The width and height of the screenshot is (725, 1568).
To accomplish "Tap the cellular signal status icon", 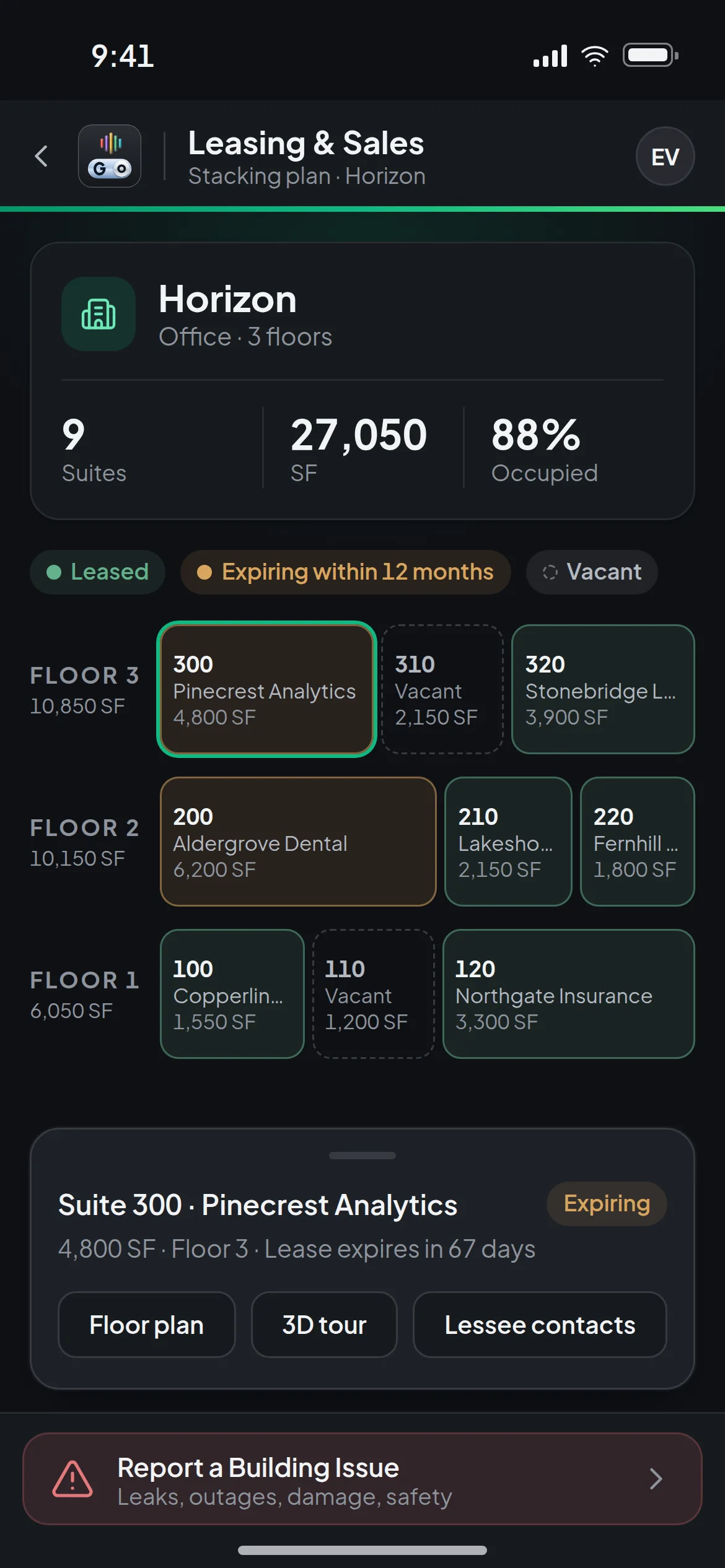I will click(x=550, y=56).
